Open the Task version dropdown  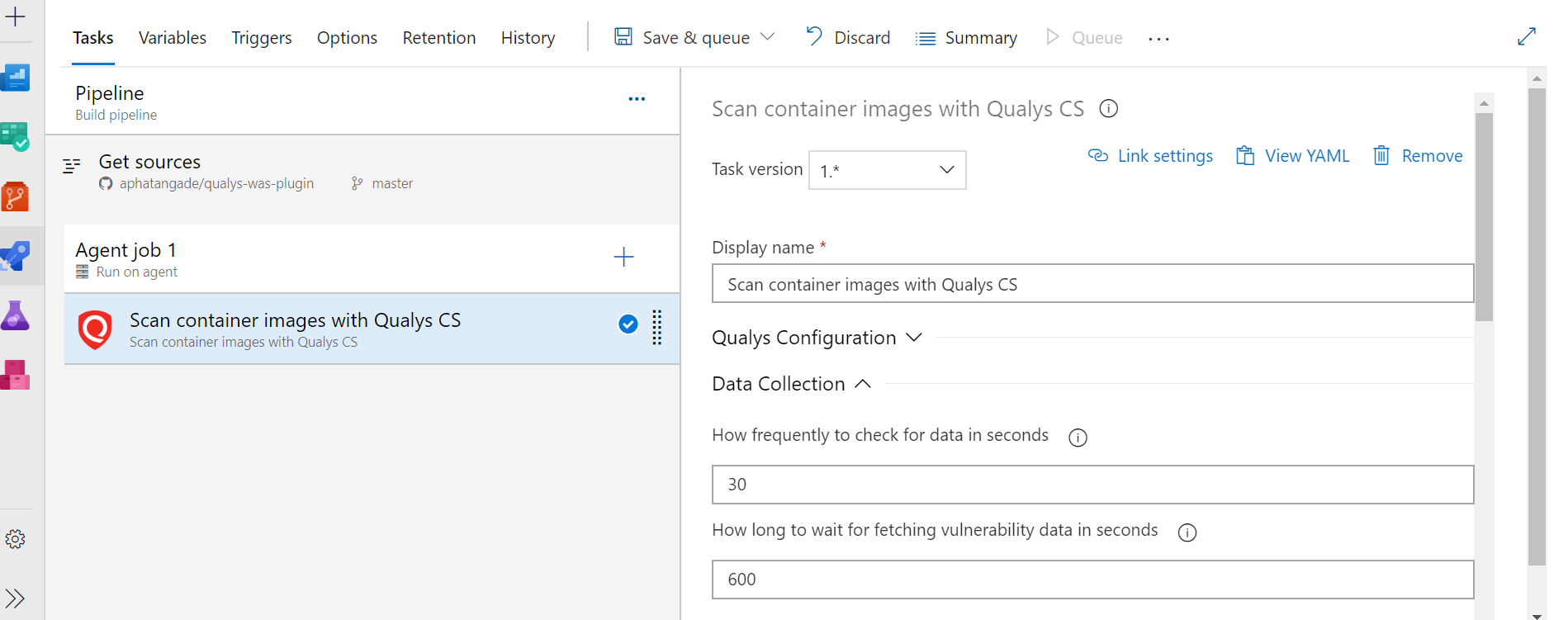click(887, 170)
